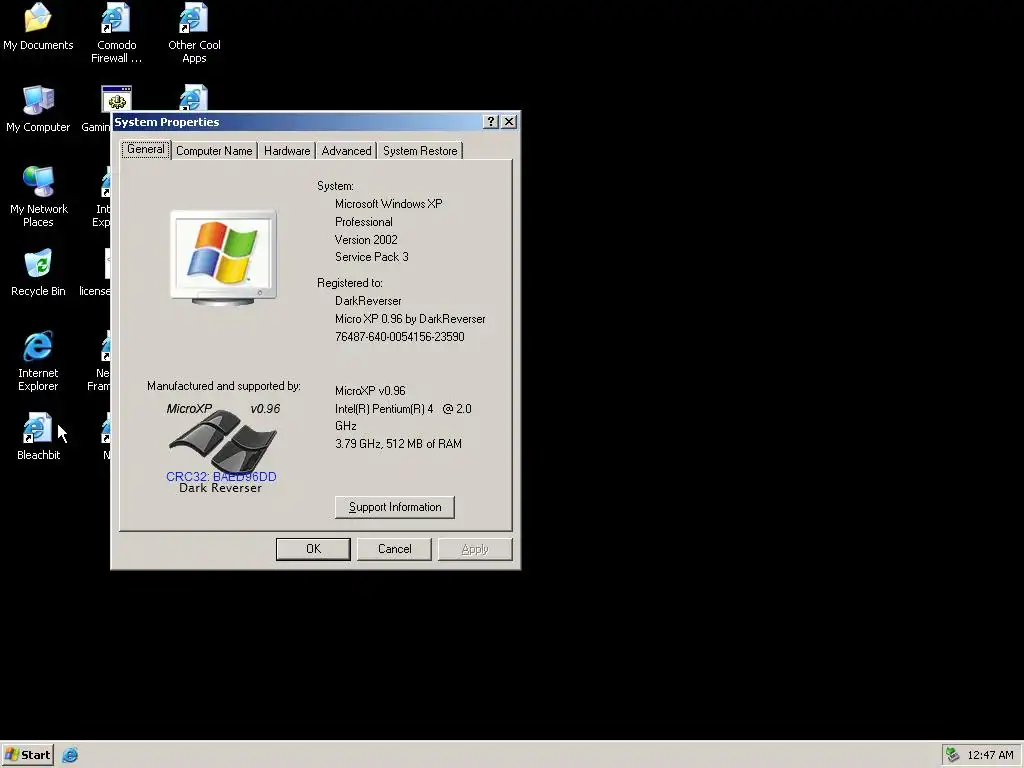Screen dimensions: 1024x768
Task: Open My Network Places icon
Action: tap(38, 197)
